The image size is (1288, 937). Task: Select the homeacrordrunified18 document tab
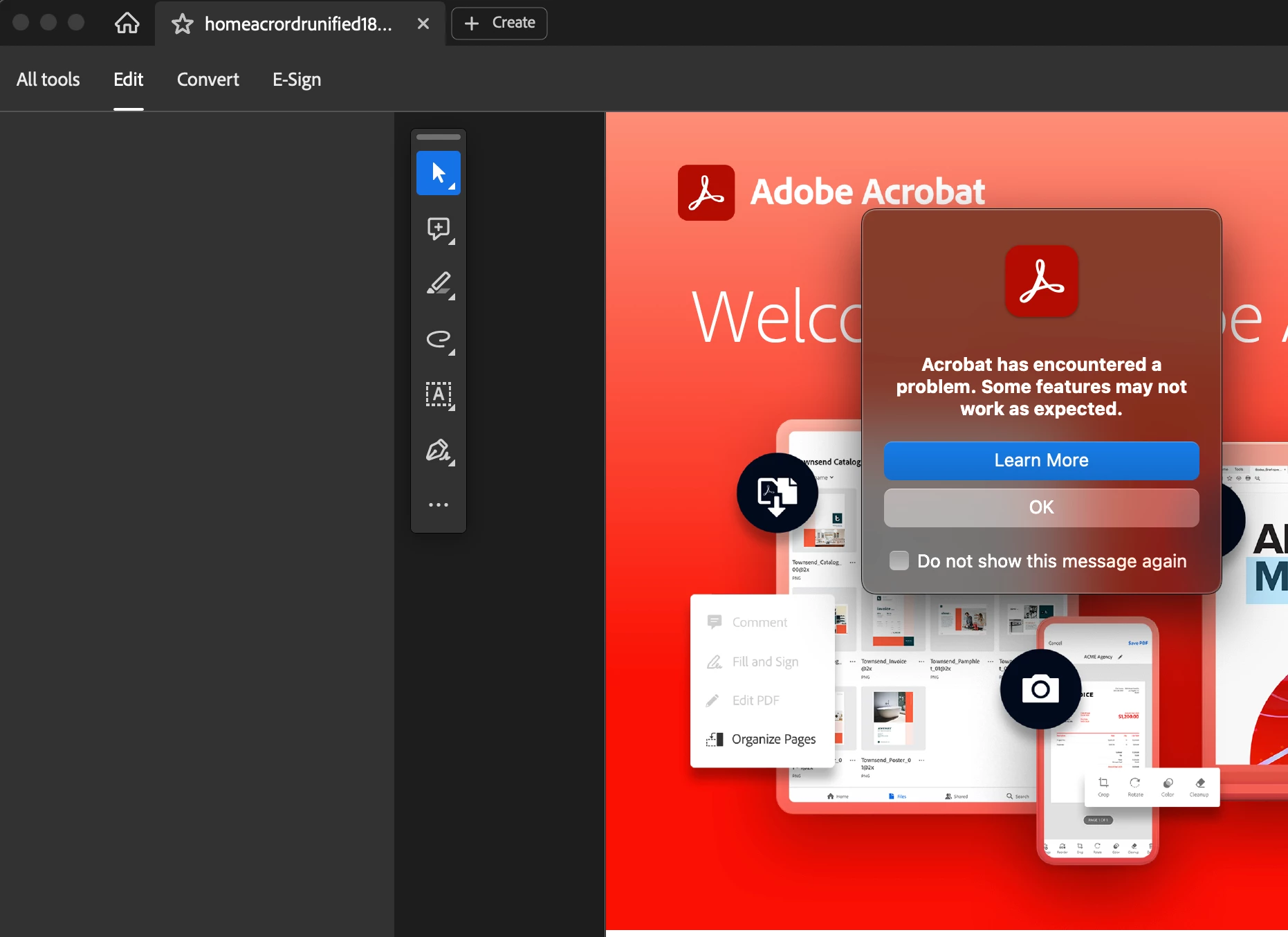pyautogui.click(x=298, y=24)
